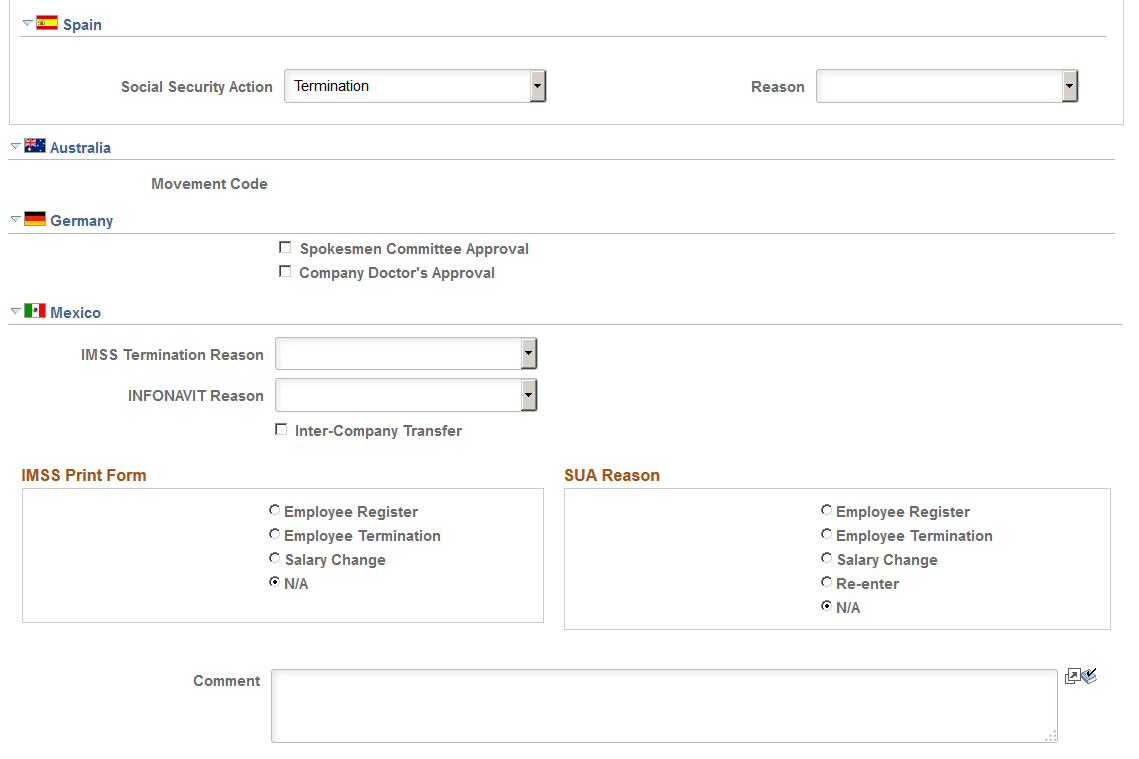Select Re-enter under SUA Reason
Viewport: 1139px width, 759px height.
coord(827,583)
